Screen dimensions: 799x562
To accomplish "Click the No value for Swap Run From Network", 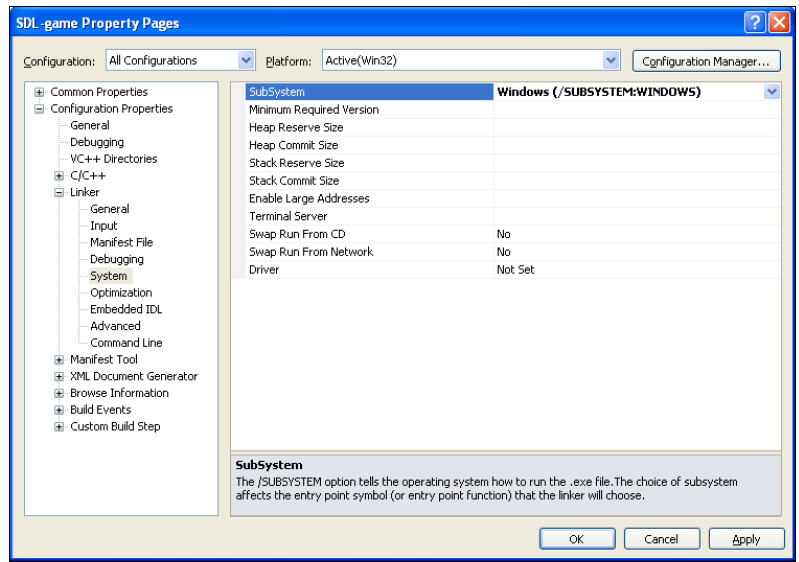I will (503, 252).
